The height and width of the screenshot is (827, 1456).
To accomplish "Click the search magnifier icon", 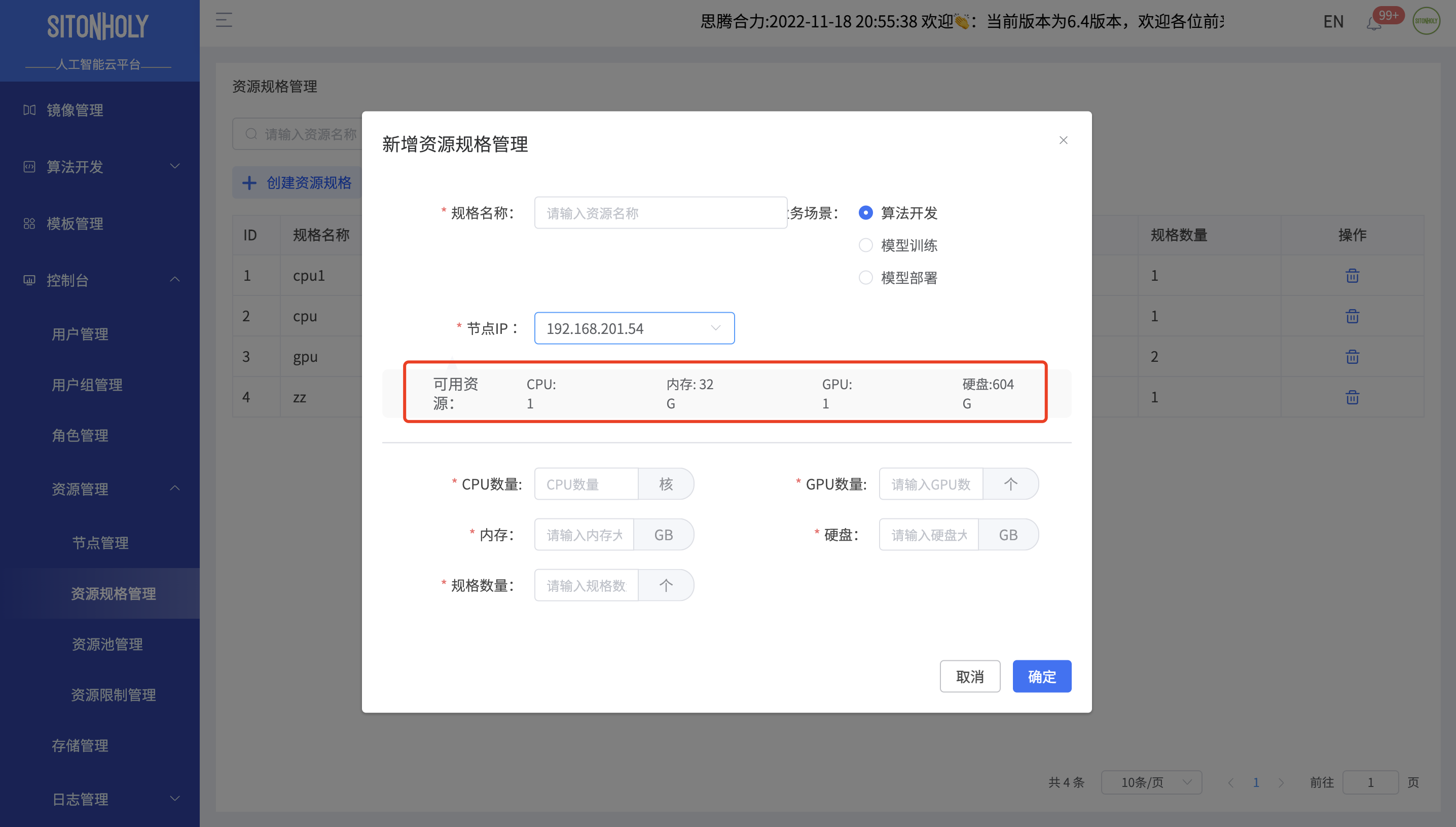I will 251,134.
